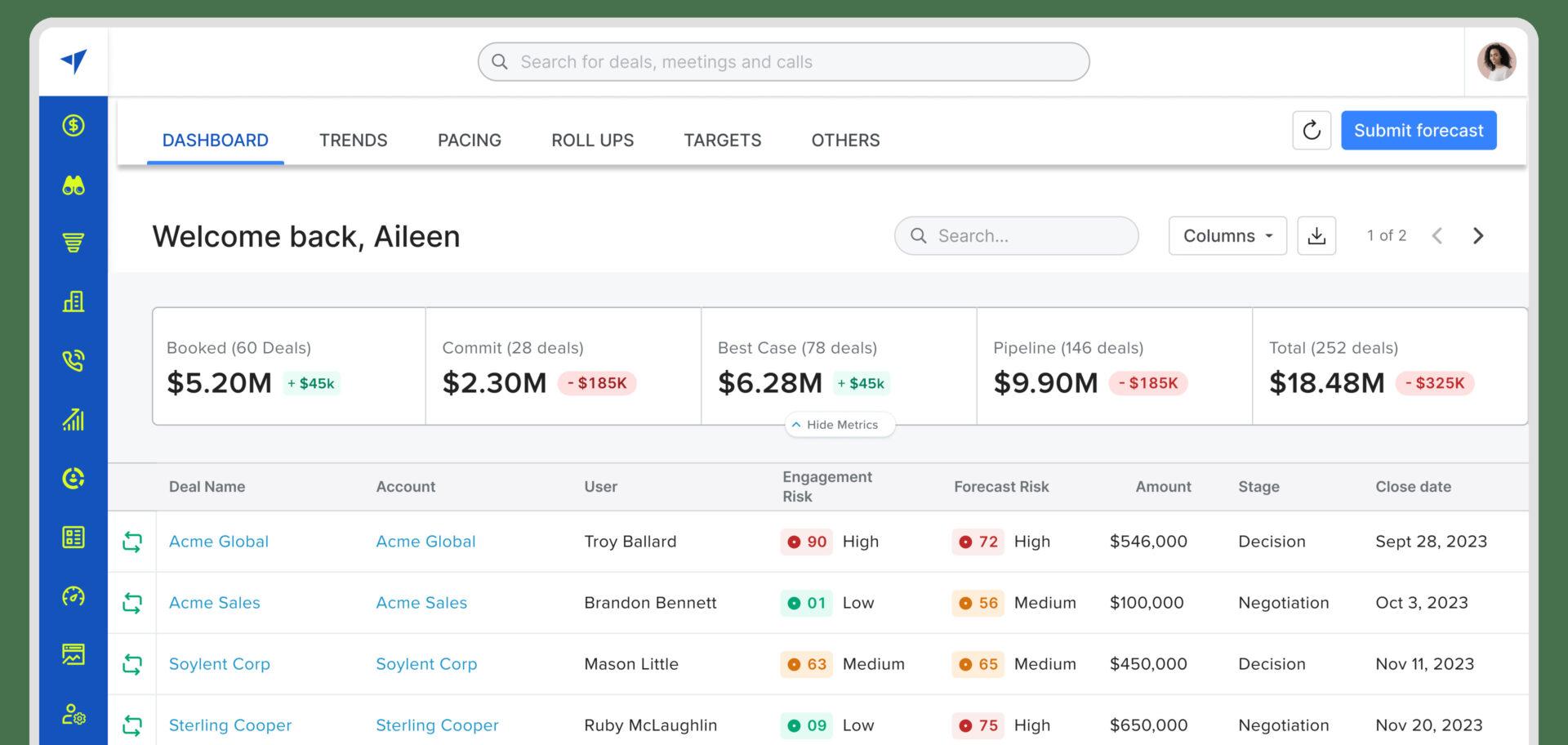This screenshot has height=745, width=1568.
Task: Open the ROLL UPS tab
Action: click(592, 140)
